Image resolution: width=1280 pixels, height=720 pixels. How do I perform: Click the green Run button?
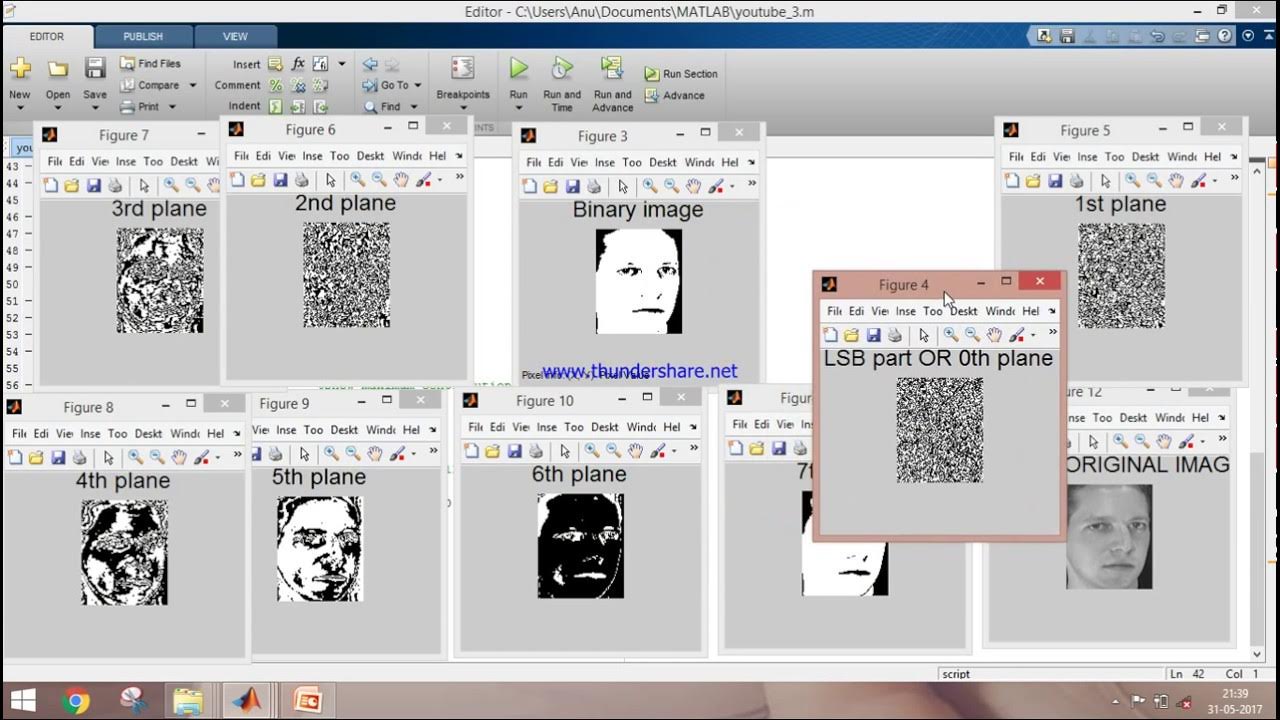point(518,68)
